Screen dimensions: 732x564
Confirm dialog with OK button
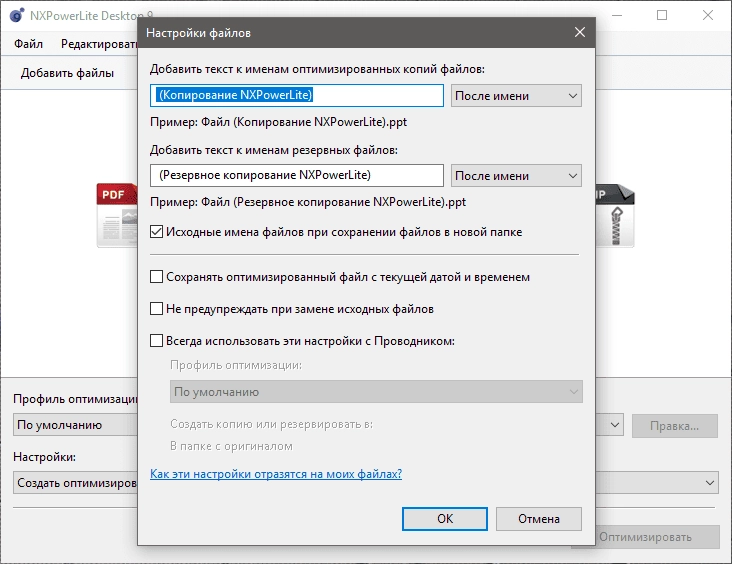coord(445,519)
